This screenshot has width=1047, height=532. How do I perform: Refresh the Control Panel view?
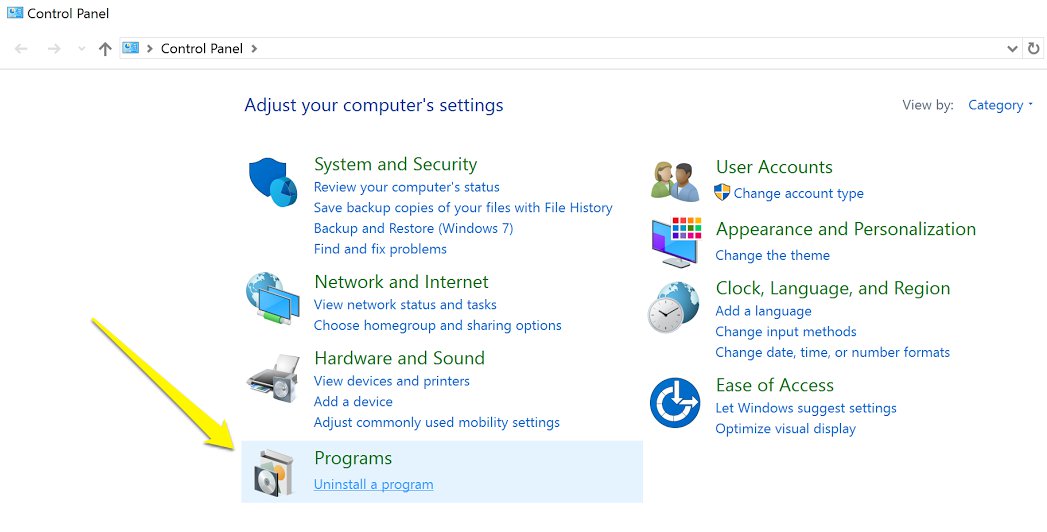coord(1034,48)
